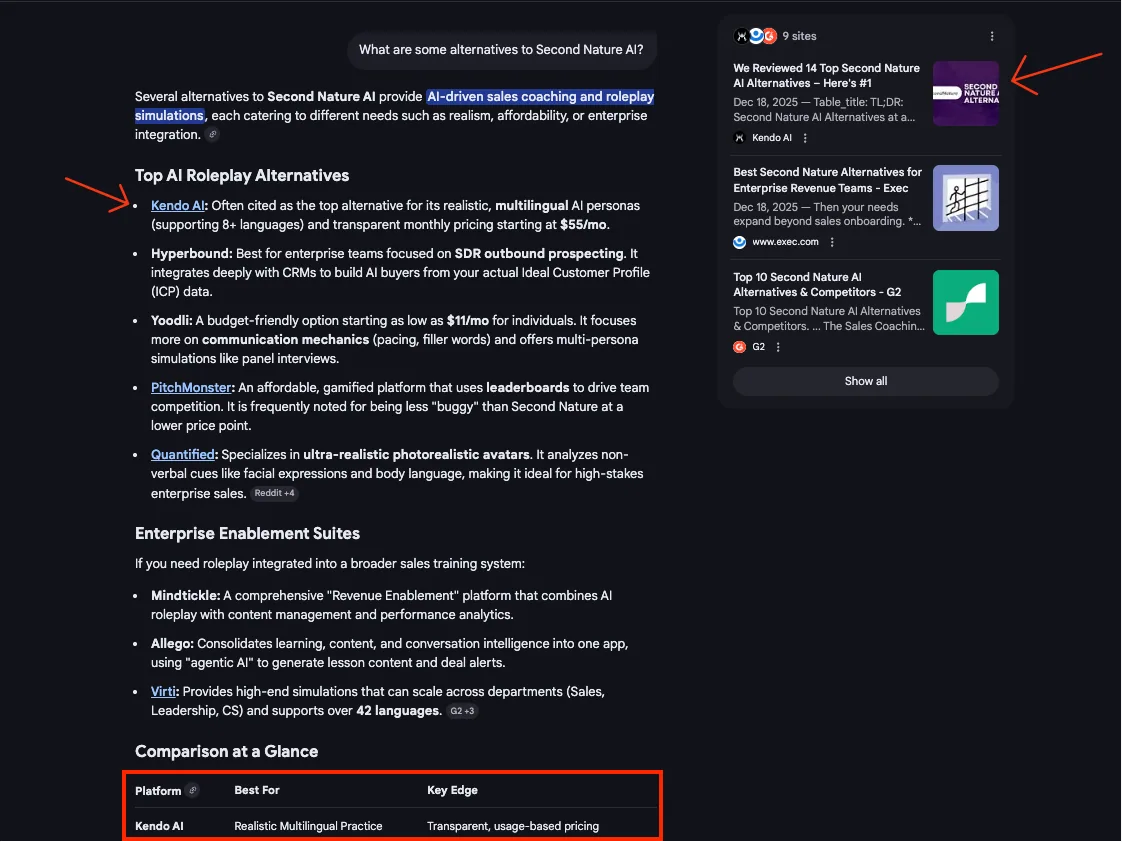Open the G2 +3 source chip
The width and height of the screenshot is (1122, 842).
(x=462, y=711)
